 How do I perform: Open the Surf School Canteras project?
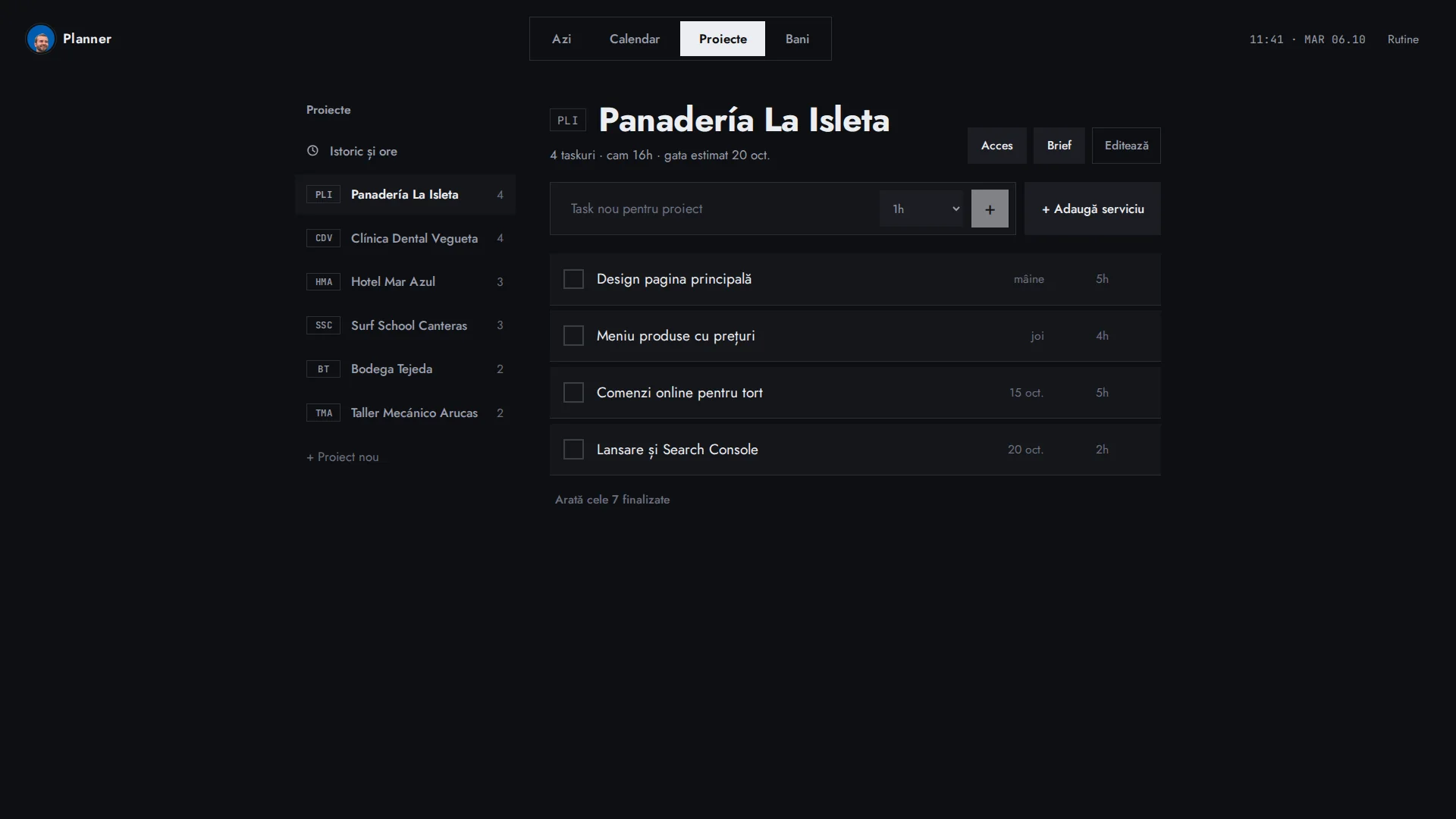click(x=405, y=325)
